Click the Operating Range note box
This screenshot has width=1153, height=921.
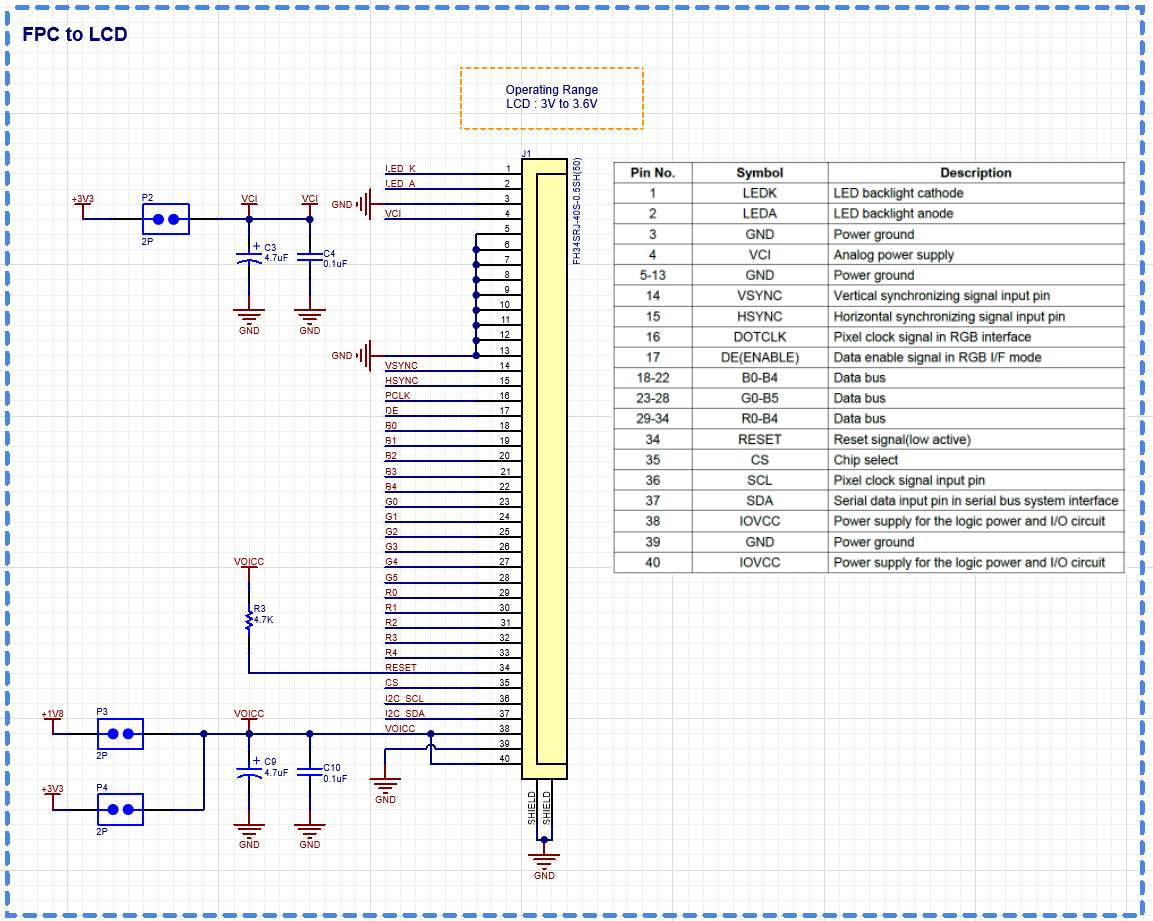551,97
